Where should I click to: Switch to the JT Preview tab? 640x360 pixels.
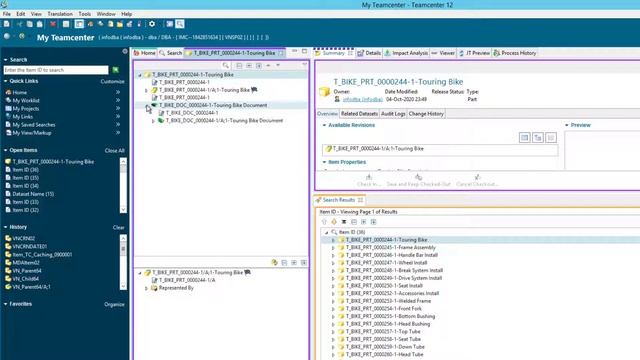(474, 53)
